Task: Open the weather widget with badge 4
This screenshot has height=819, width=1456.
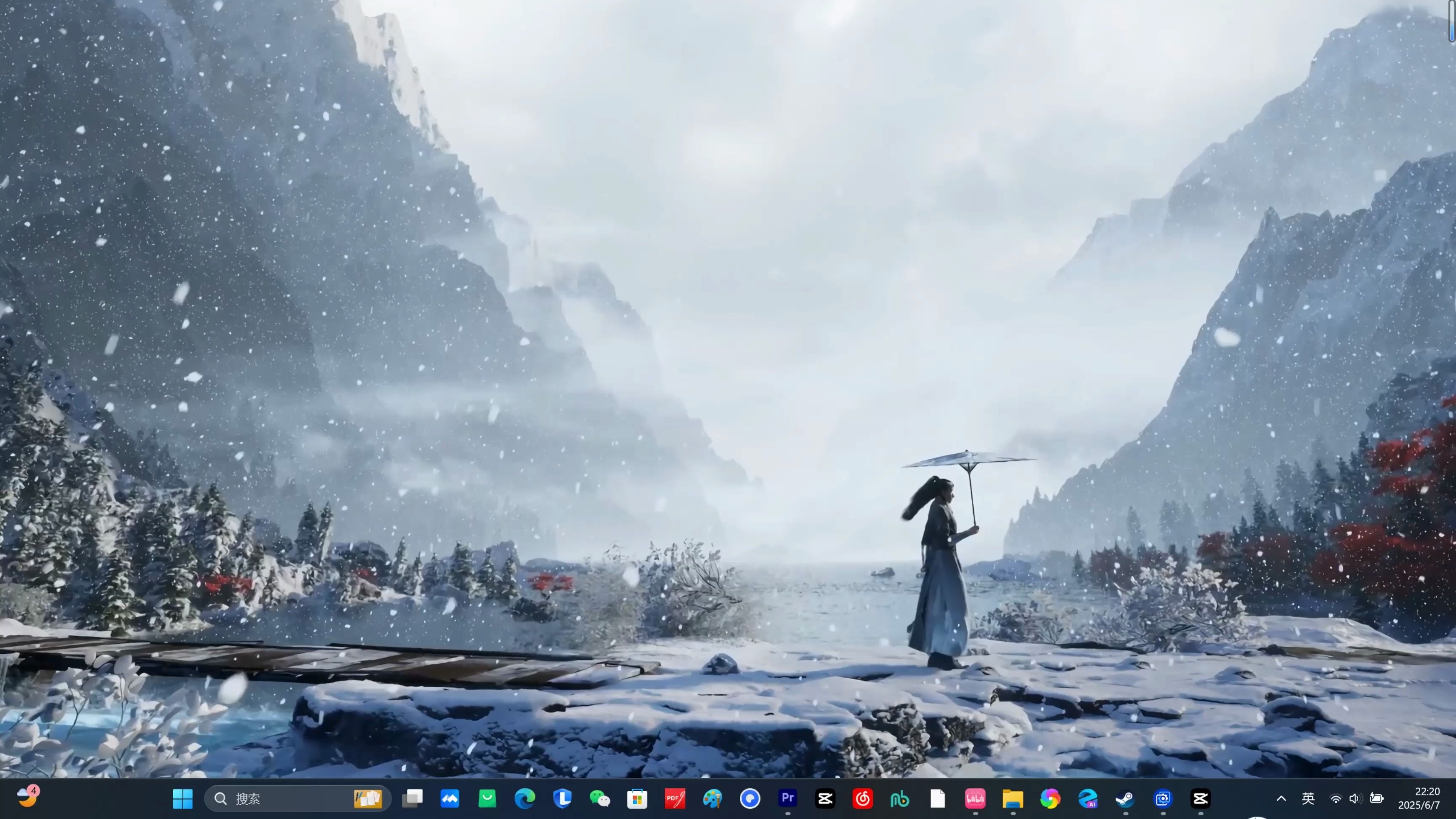Action: click(x=27, y=798)
